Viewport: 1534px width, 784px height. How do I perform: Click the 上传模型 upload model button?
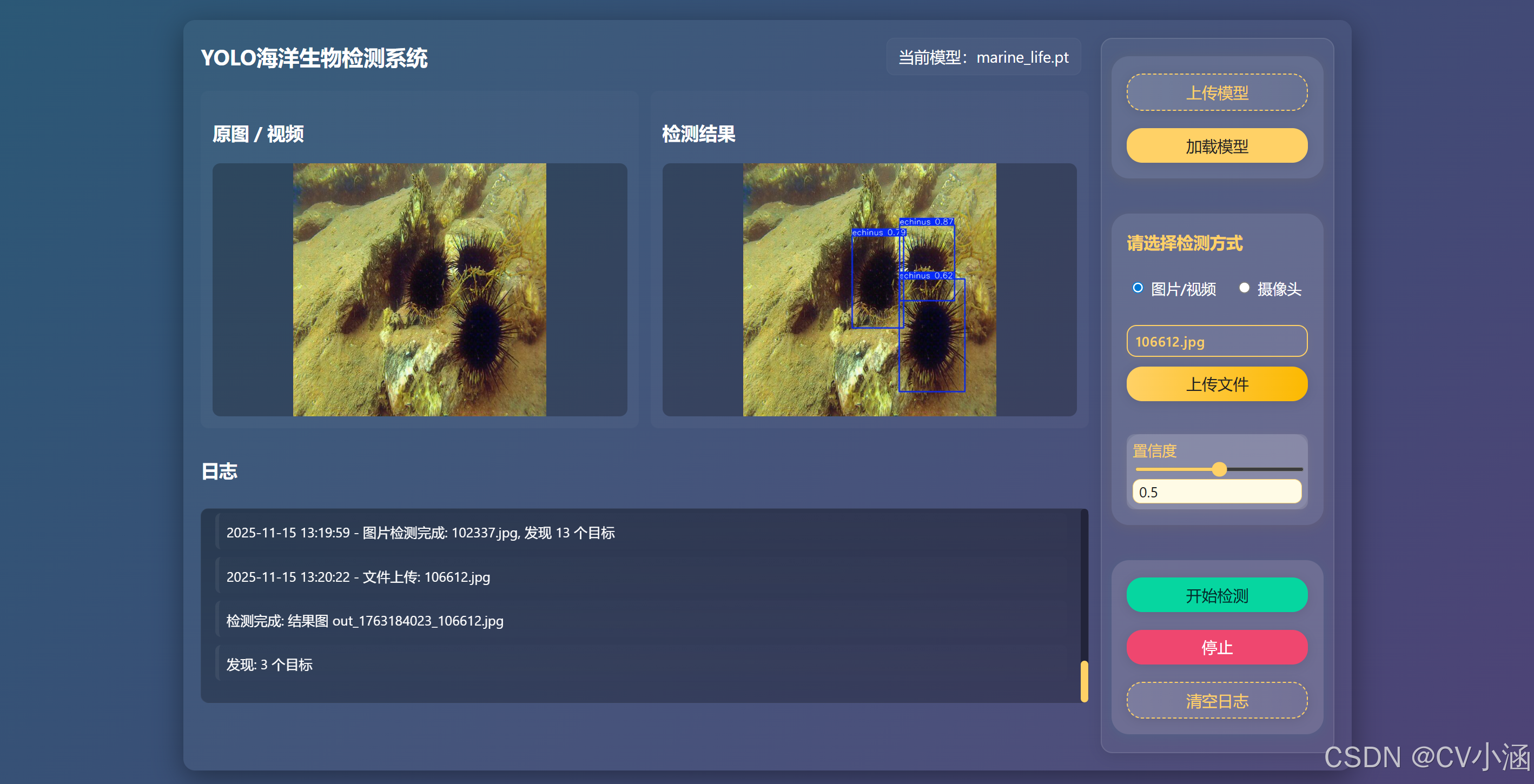pos(1216,92)
